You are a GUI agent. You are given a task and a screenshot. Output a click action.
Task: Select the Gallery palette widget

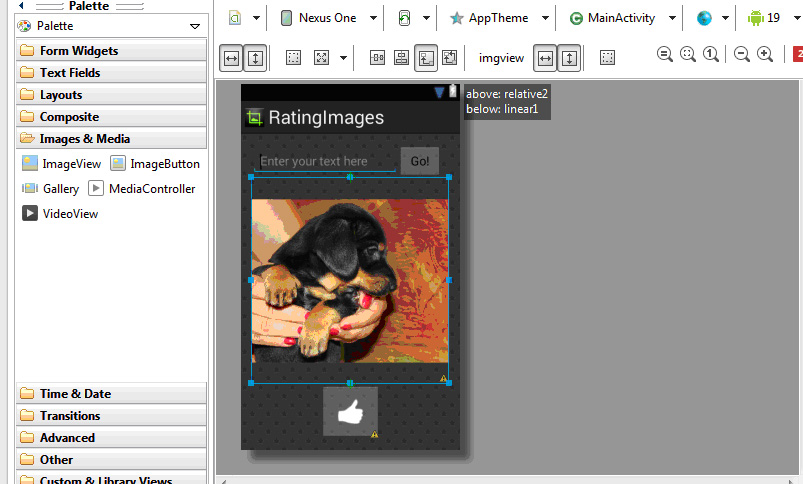pyautogui.click(x=51, y=189)
